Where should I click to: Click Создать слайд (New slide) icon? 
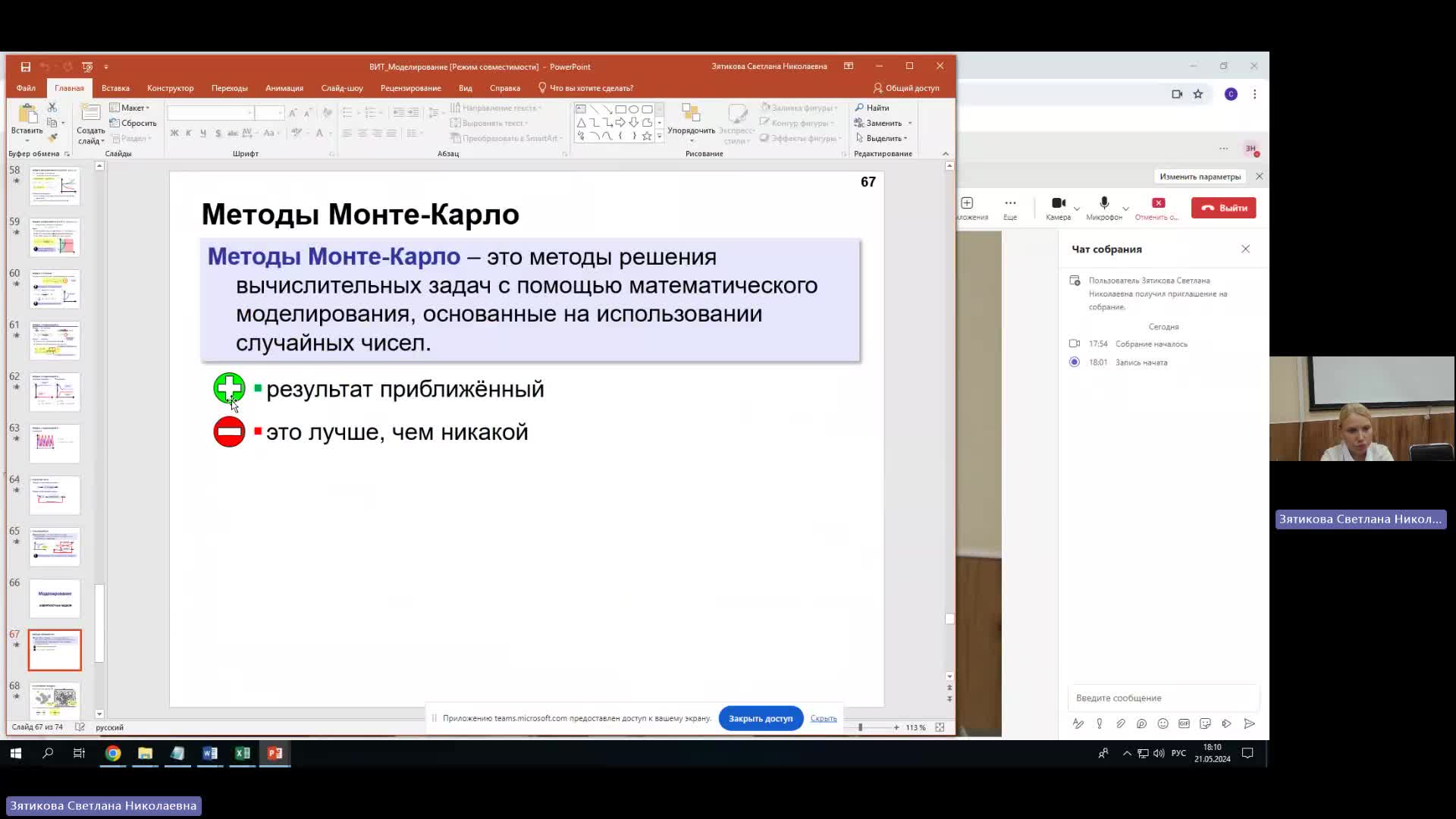tap(90, 113)
